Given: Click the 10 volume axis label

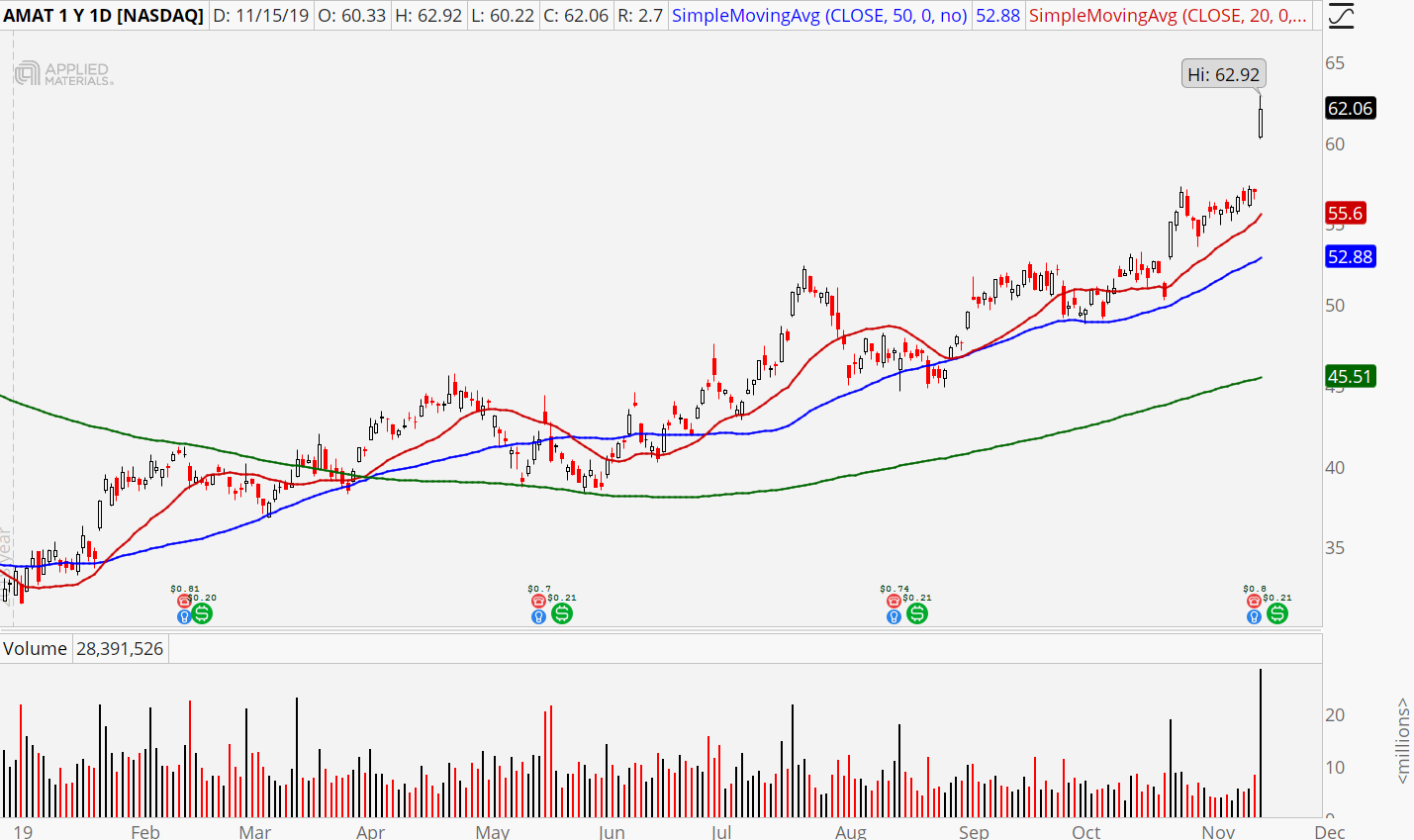Looking at the screenshot, I should tap(1335, 768).
